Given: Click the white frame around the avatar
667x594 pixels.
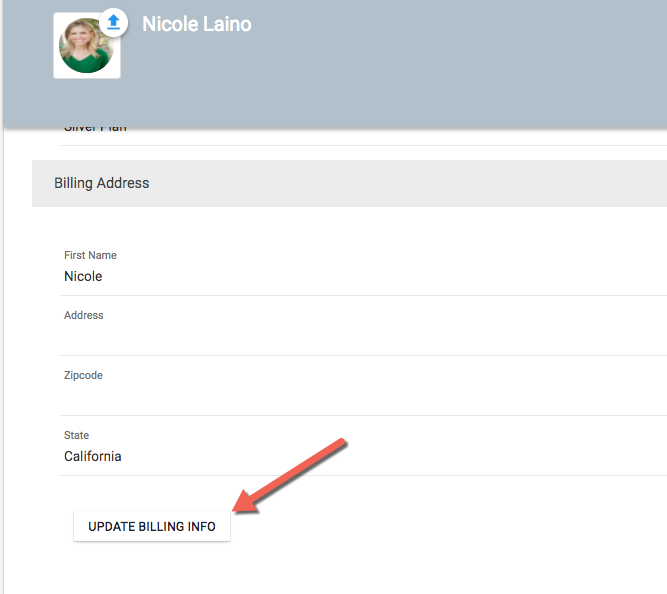Looking at the screenshot, I should coord(58,73).
